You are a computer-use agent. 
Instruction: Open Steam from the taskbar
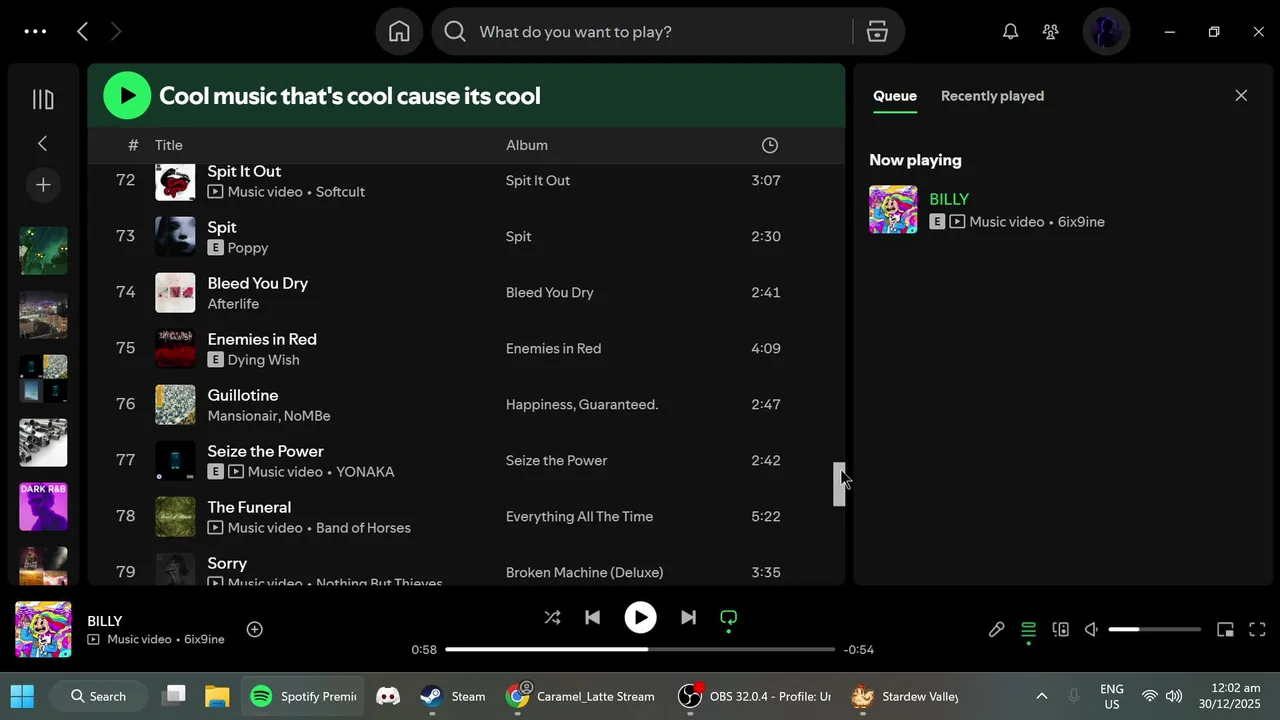coord(453,696)
